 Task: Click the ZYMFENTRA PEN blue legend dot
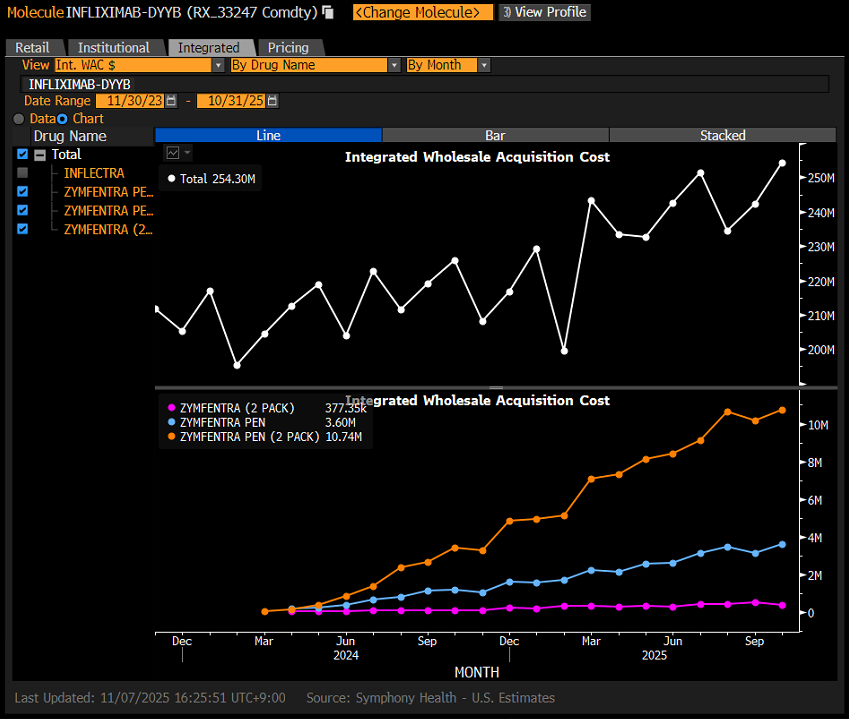click(x=172, y=422)
